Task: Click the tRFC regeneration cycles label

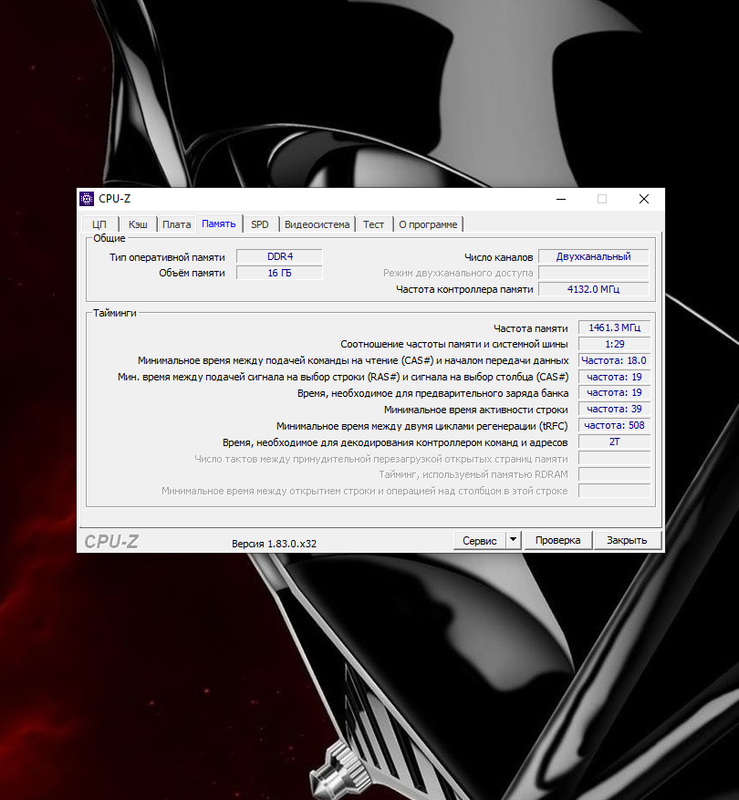Action: tap(422, 426)
